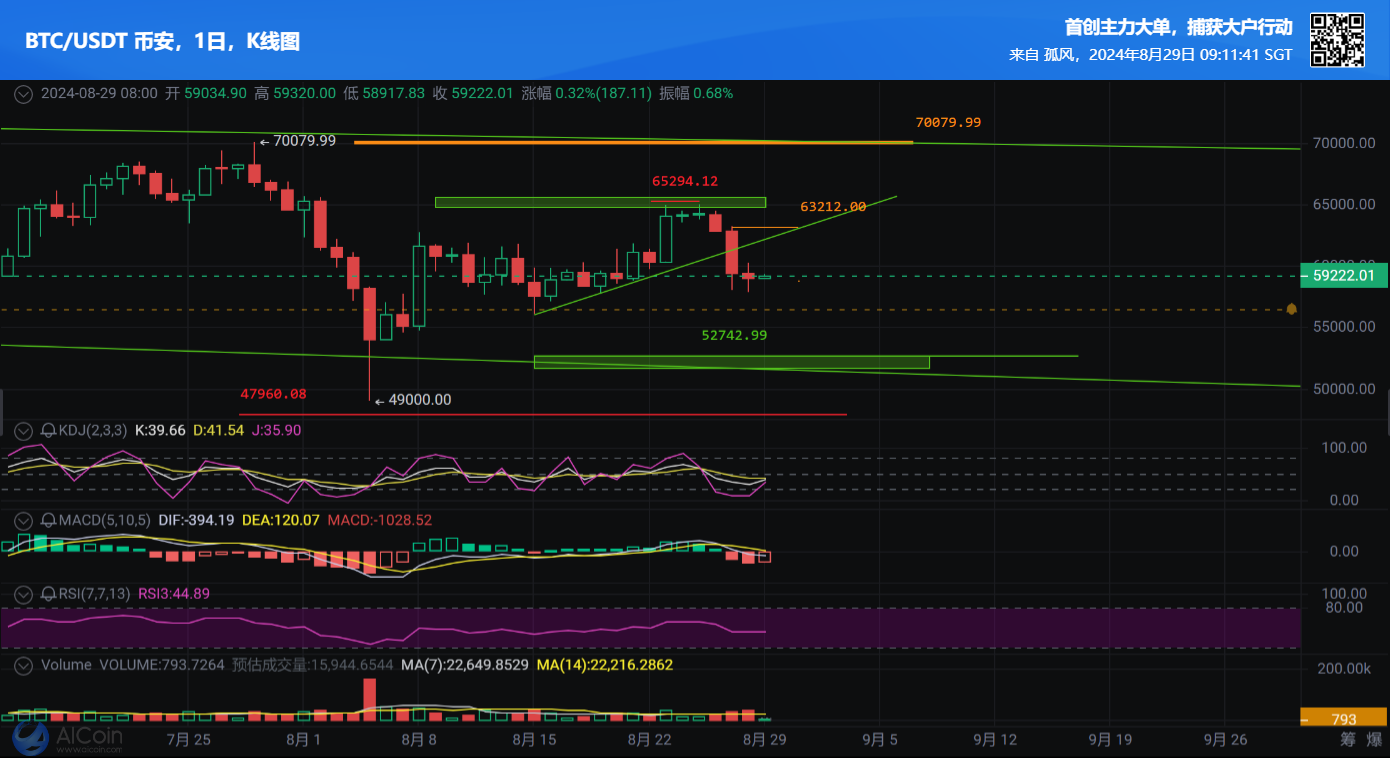Select the orange 70079.99 resistance line
Image resolution: width=1390 pixels, height=758 pixels.
(632, 142)
